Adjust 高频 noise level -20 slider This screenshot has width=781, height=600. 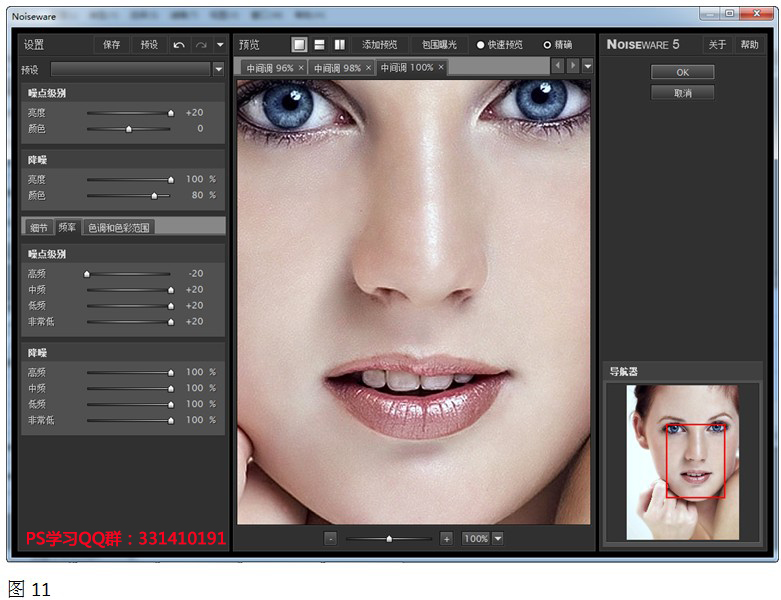click(87, 274)
